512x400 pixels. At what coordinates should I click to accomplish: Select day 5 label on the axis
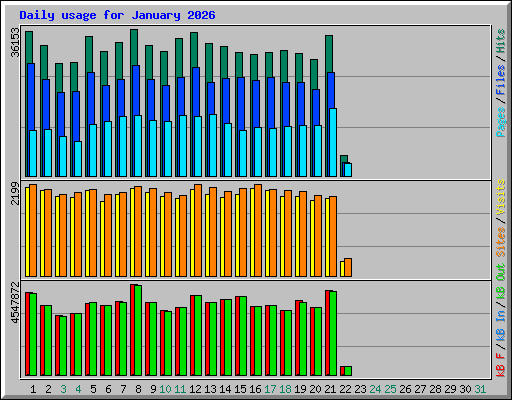(x=93, y=389)
